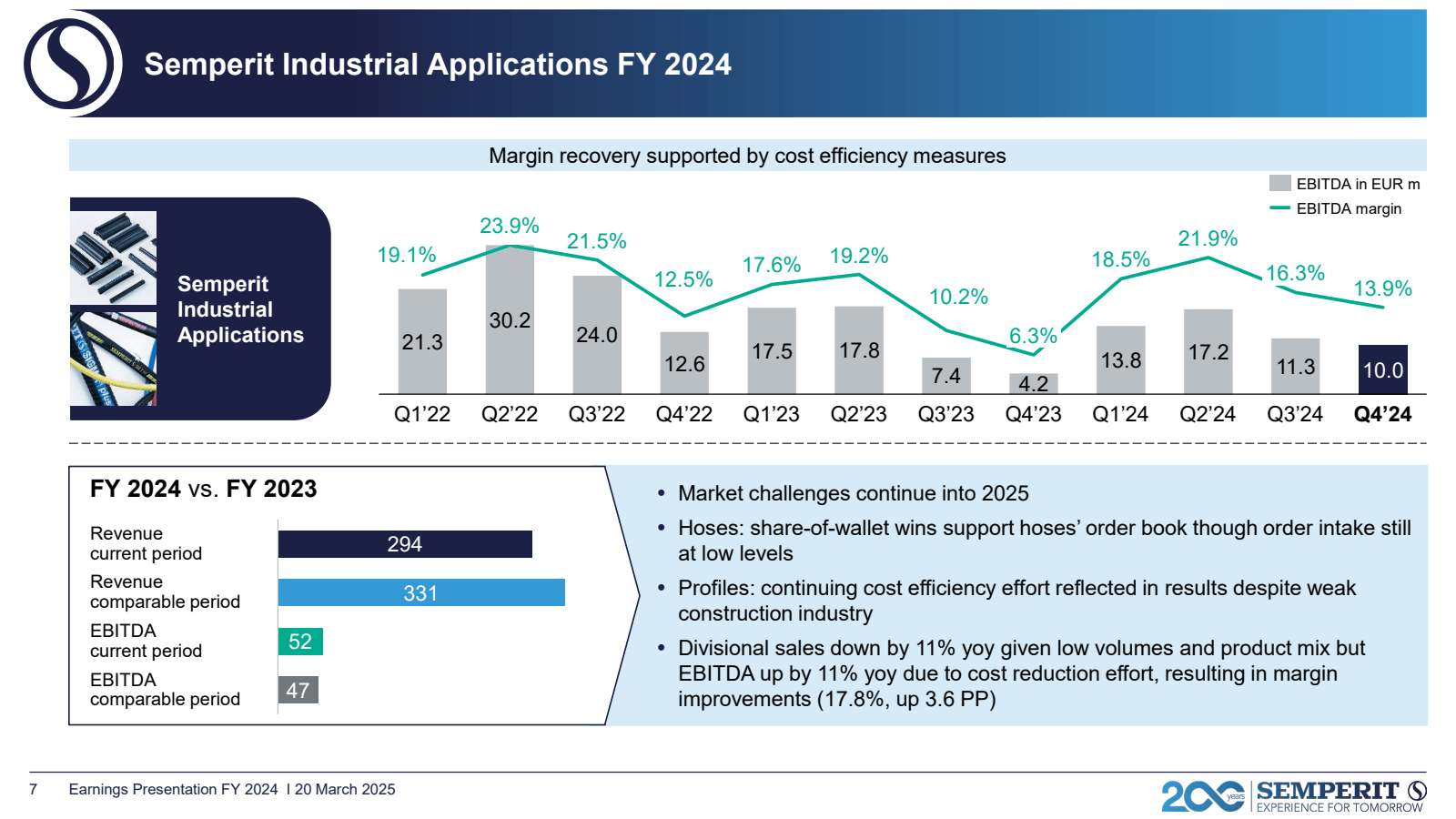1456x819 pixels.
Task: Click the 200 years anniversary logo
Action: 1203,796
